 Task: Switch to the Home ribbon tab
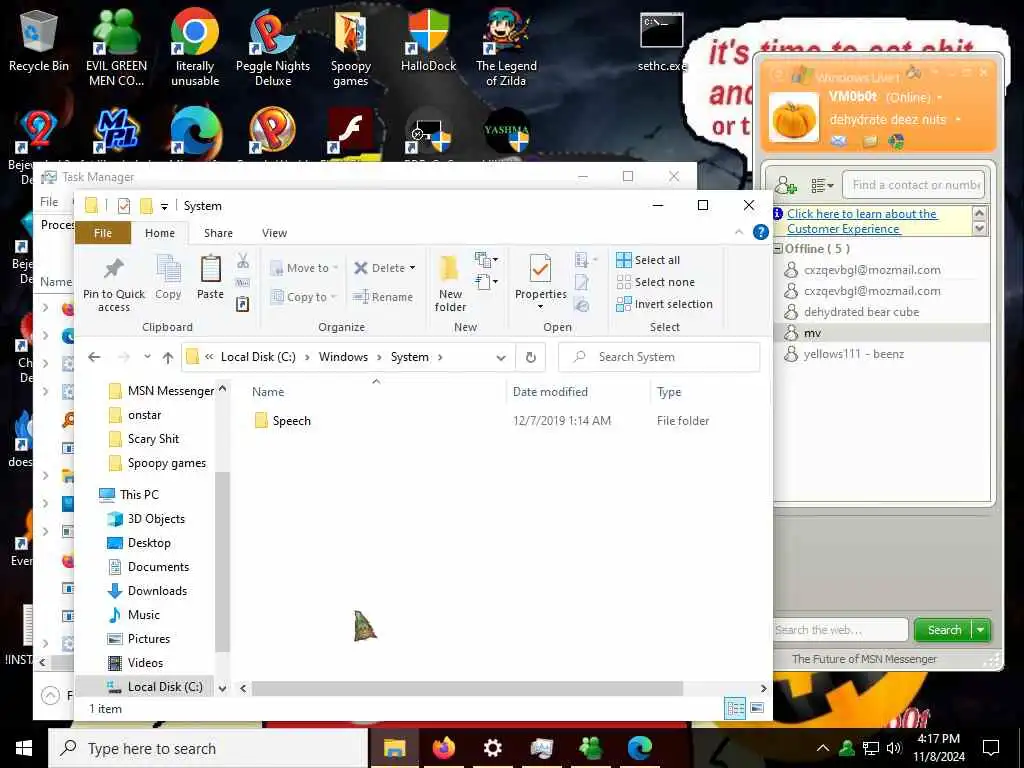(x=160, y=233)
